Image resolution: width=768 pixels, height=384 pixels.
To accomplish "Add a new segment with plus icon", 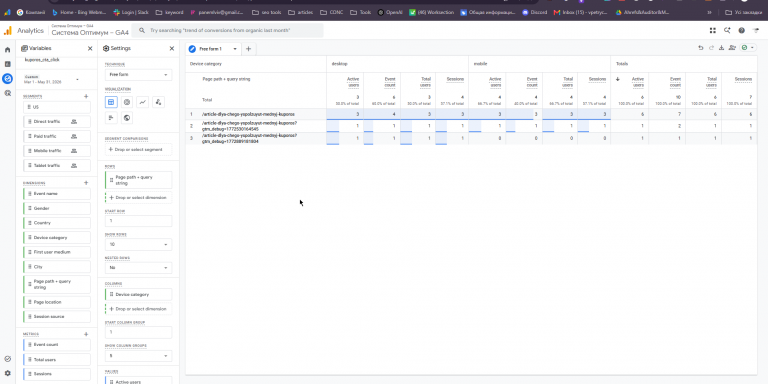I will click(x=86, y=96).
